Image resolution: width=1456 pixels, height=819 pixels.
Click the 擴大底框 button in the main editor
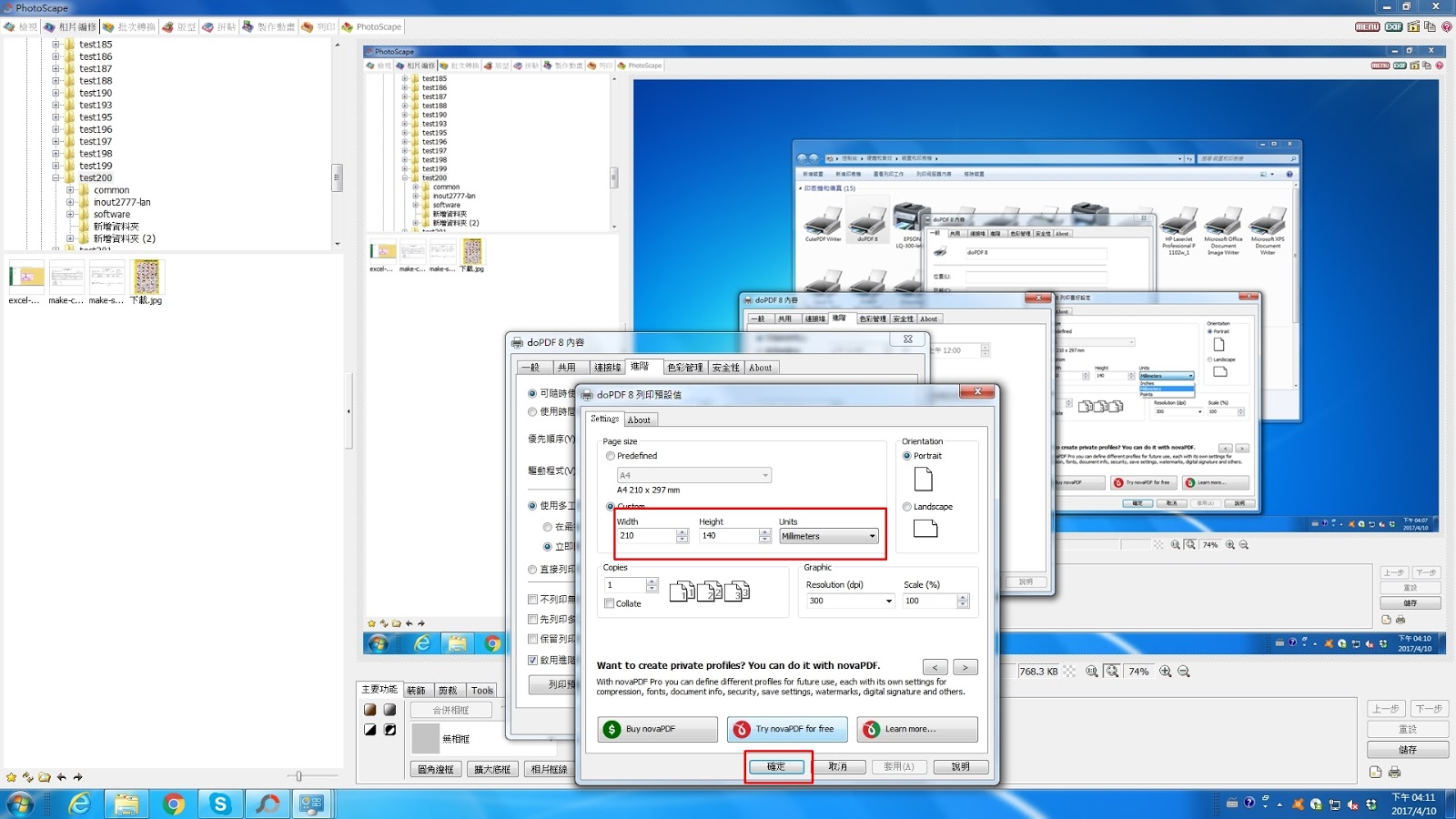492,769
